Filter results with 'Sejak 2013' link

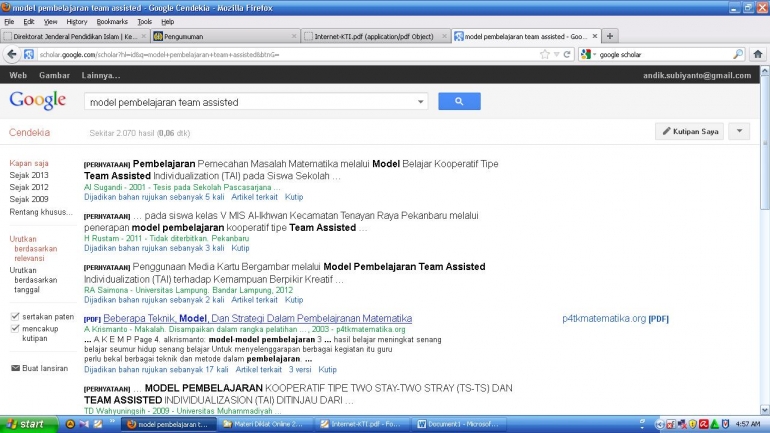pos(29,175)
